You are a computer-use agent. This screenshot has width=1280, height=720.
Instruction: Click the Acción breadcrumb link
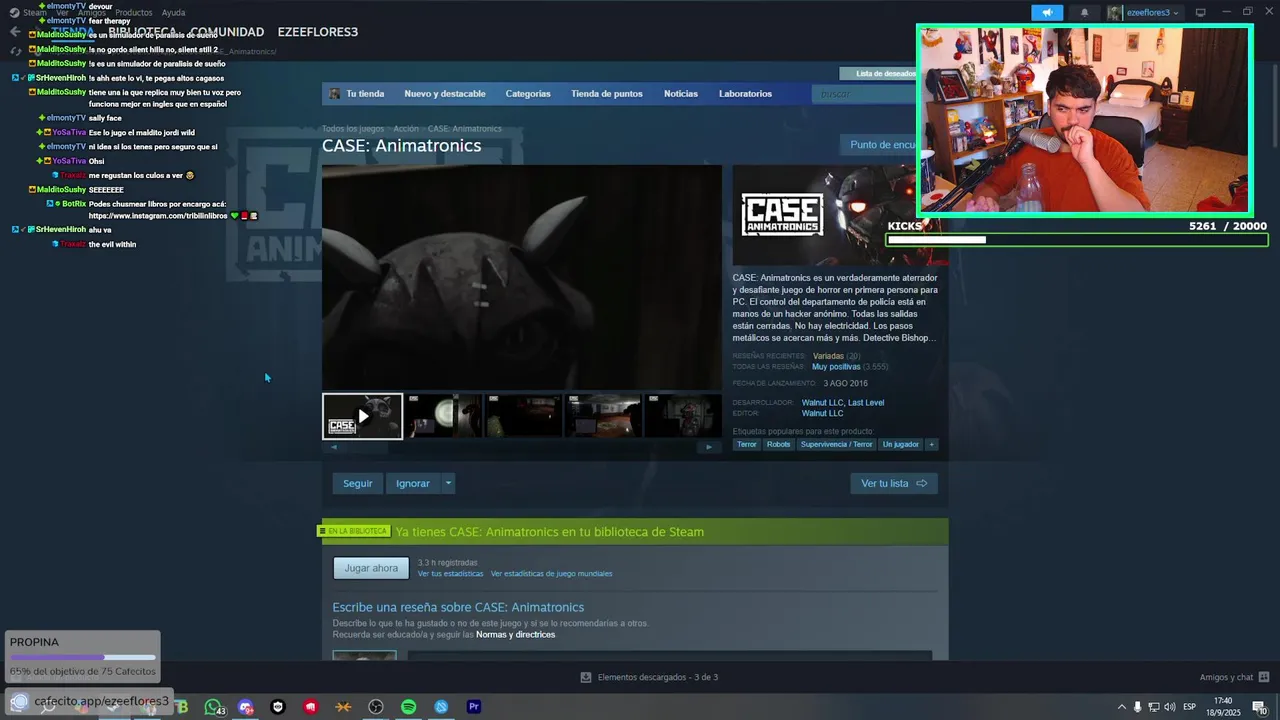[x=406, y=129]
